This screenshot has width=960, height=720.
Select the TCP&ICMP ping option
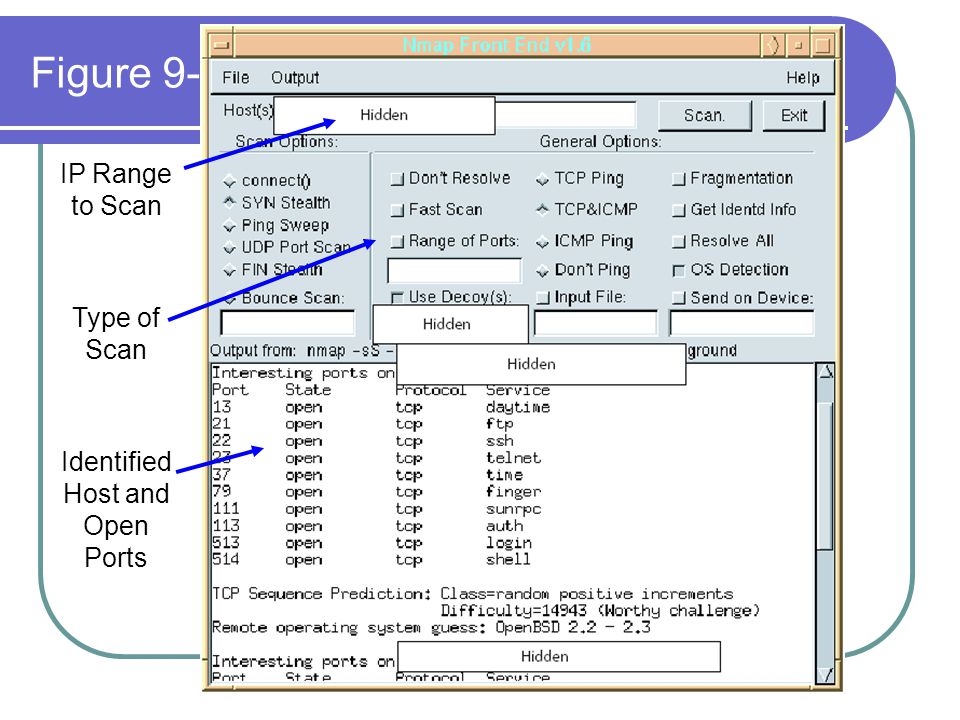click(x=542, y=210)
